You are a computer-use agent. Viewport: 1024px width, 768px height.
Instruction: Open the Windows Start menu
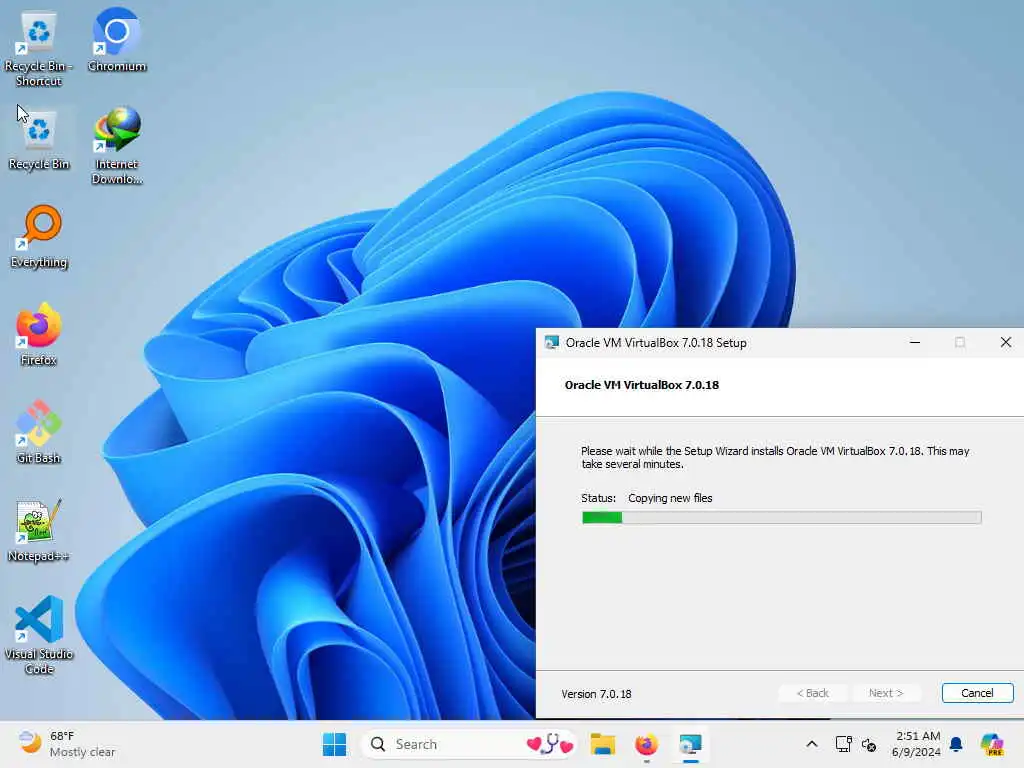pos(334,744)
